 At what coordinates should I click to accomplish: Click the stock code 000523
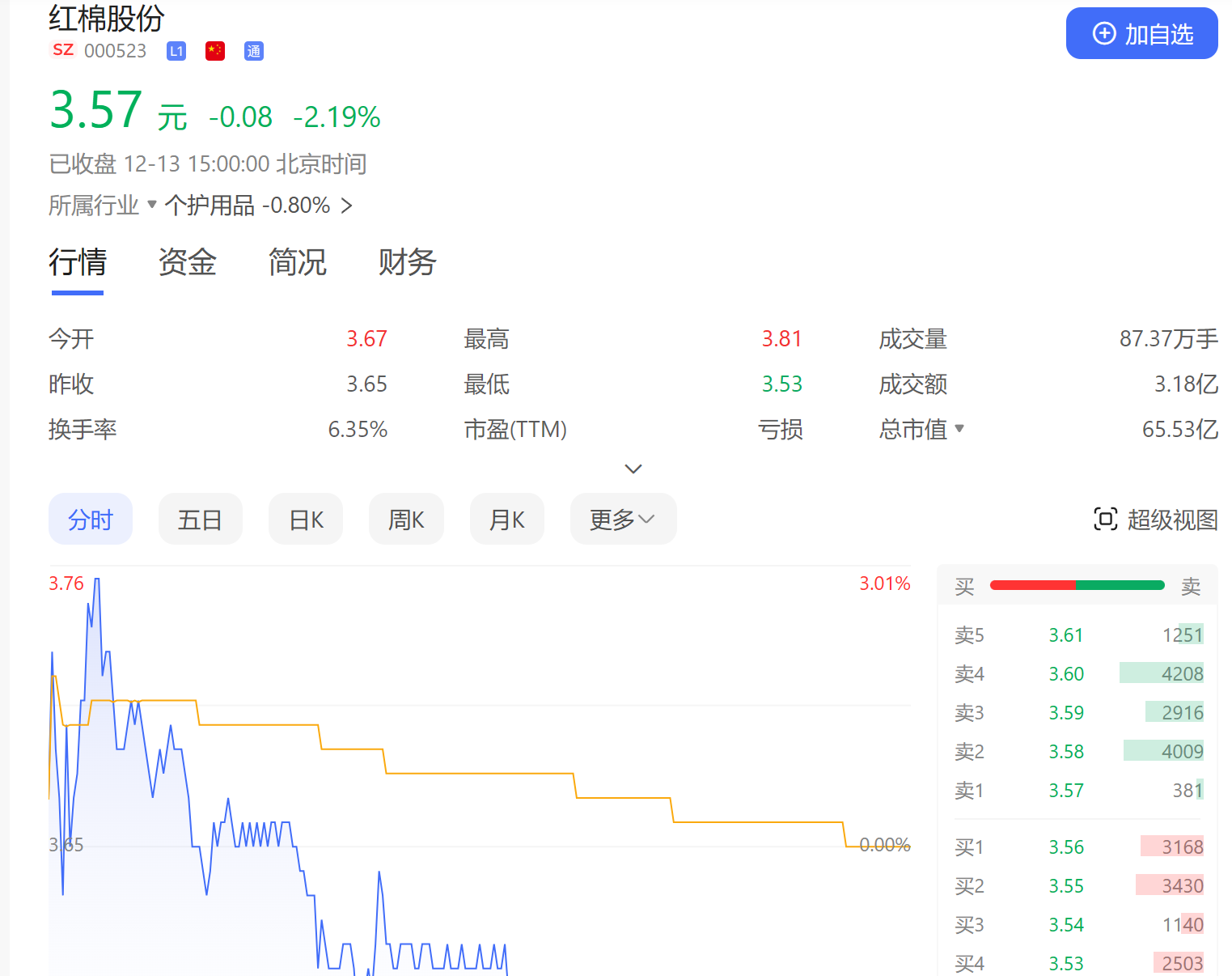point(116,51)
